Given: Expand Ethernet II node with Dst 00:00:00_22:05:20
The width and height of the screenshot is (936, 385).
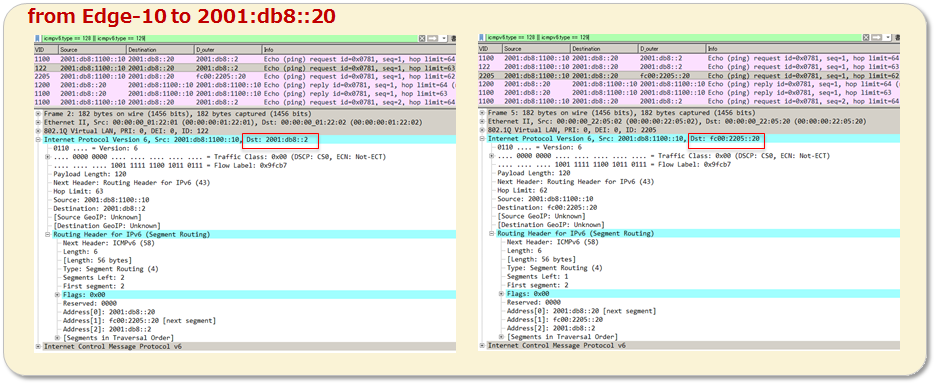Looking at the screenshot, I should click(x=482, y=122).
